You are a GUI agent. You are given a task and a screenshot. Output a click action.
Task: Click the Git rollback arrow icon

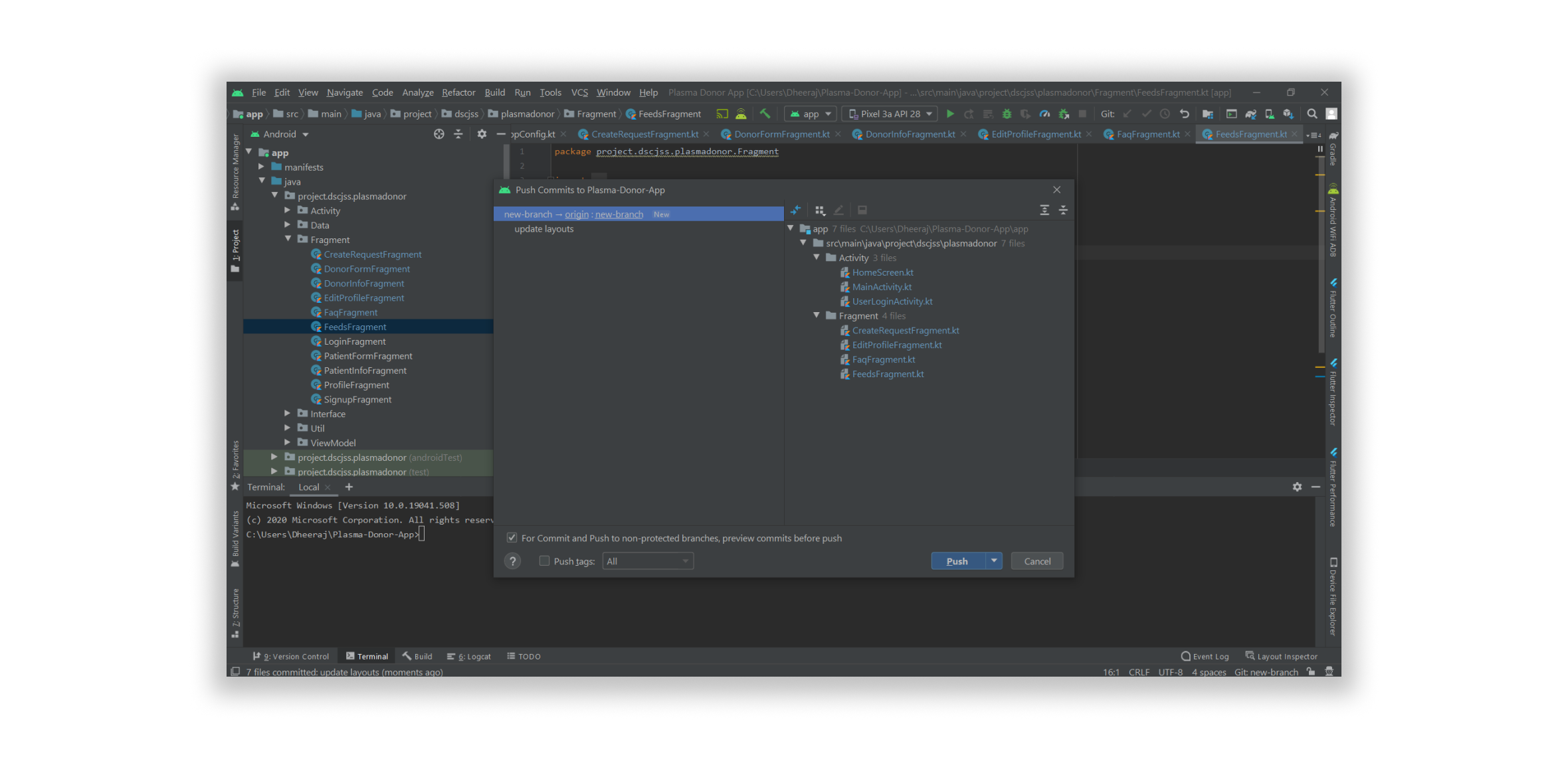coord(1184,114)
